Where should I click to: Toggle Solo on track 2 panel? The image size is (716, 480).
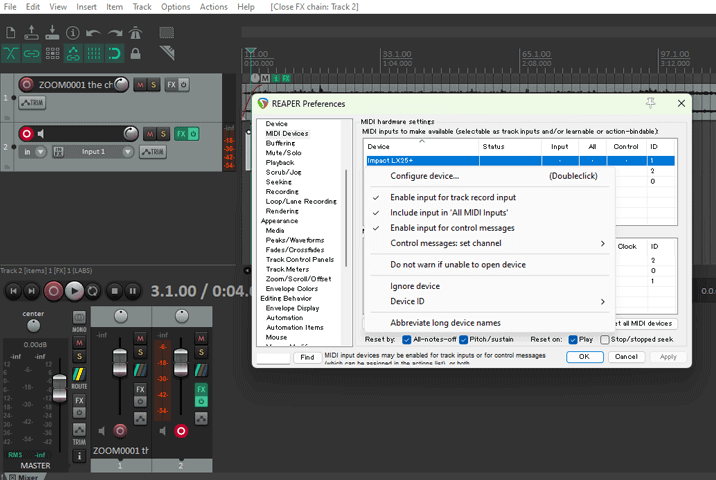tap(163, 134)
